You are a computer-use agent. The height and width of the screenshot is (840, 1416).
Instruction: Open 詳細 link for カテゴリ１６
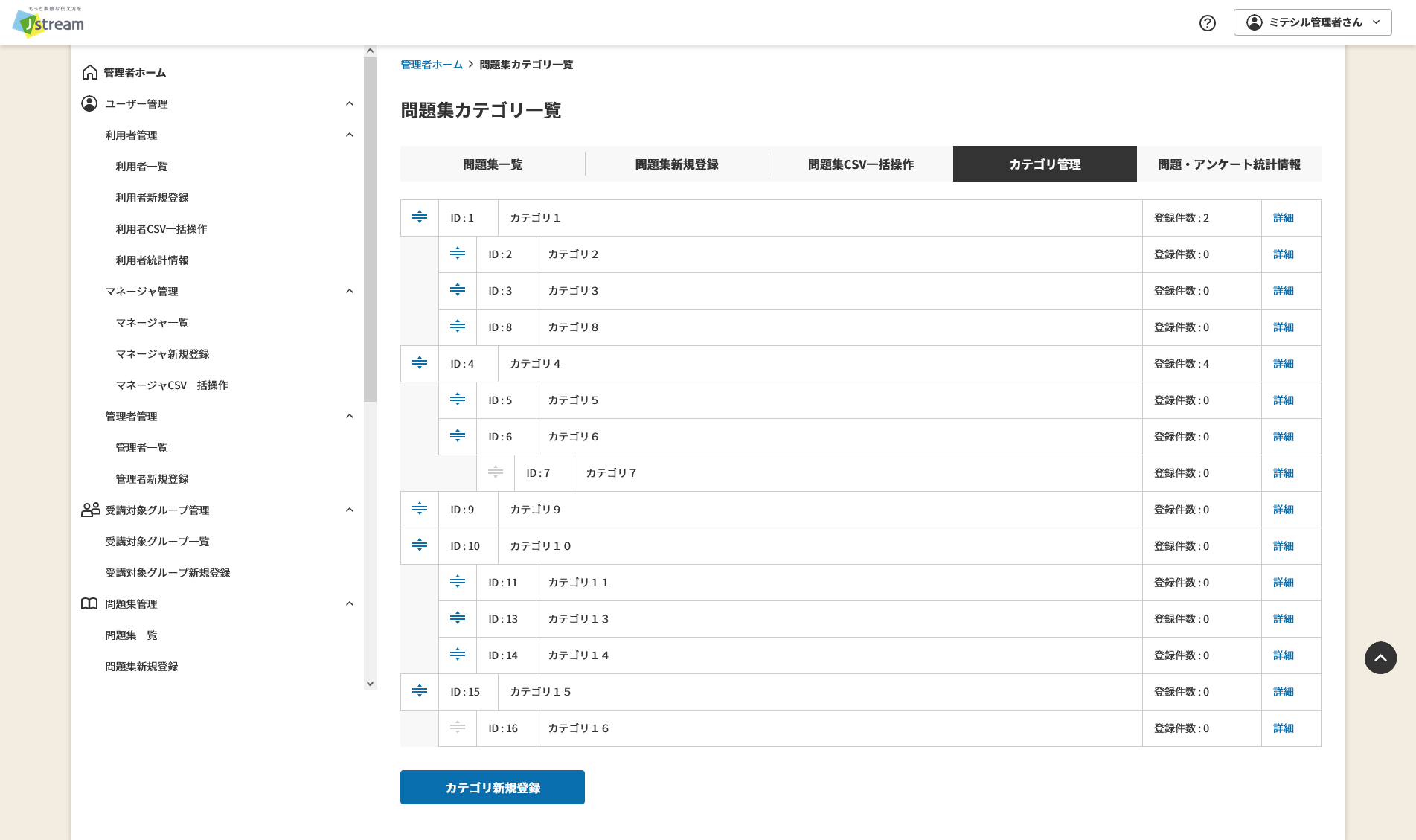point(1284,728)
